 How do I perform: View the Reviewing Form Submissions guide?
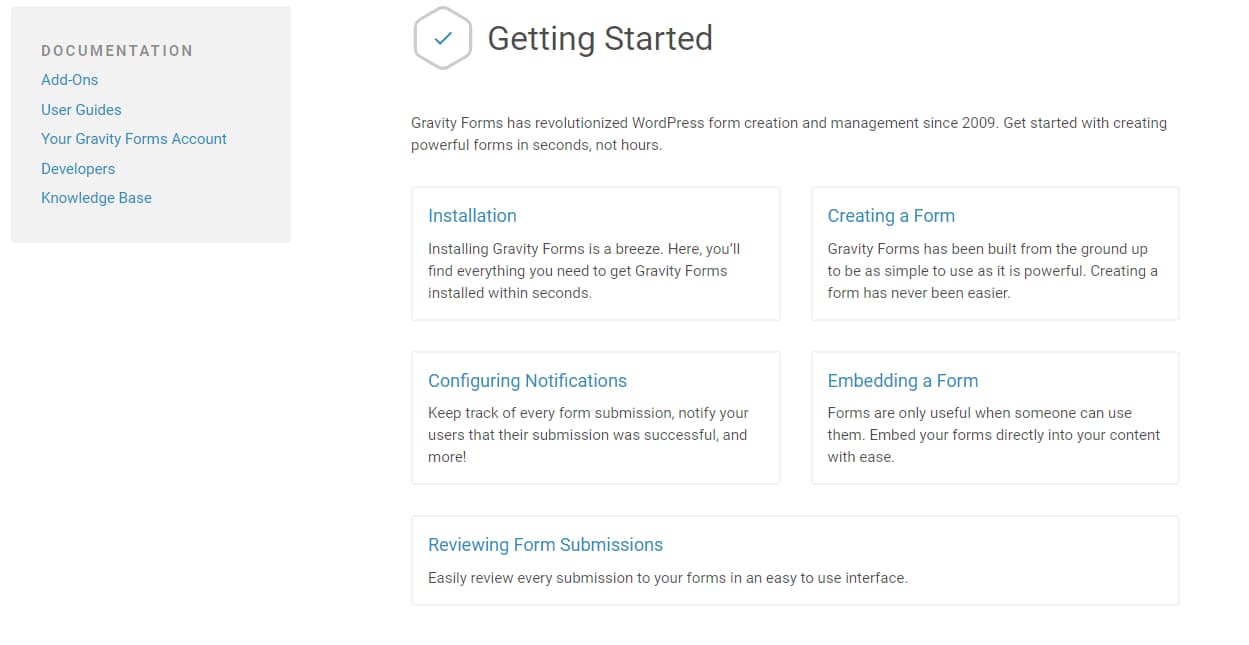[545, 544]
